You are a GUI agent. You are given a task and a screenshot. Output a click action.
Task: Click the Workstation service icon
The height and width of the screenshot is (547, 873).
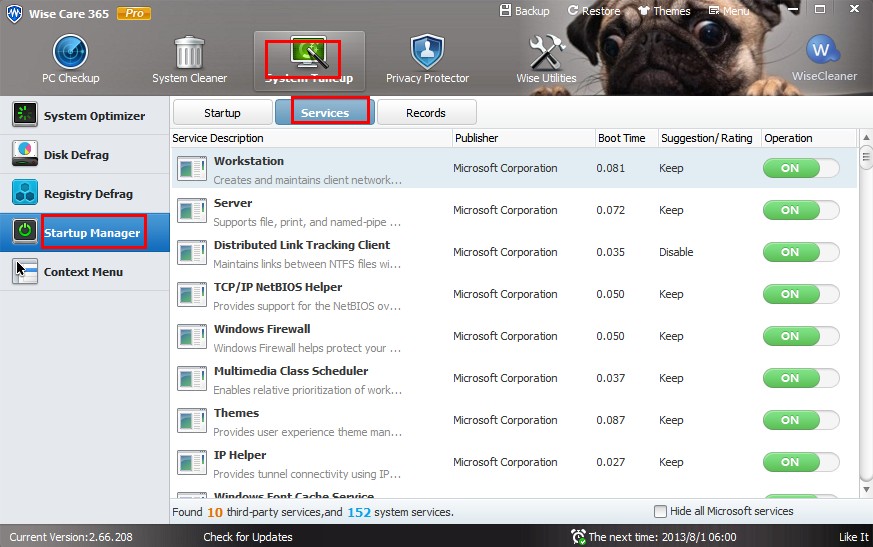(x=192, y=168)
